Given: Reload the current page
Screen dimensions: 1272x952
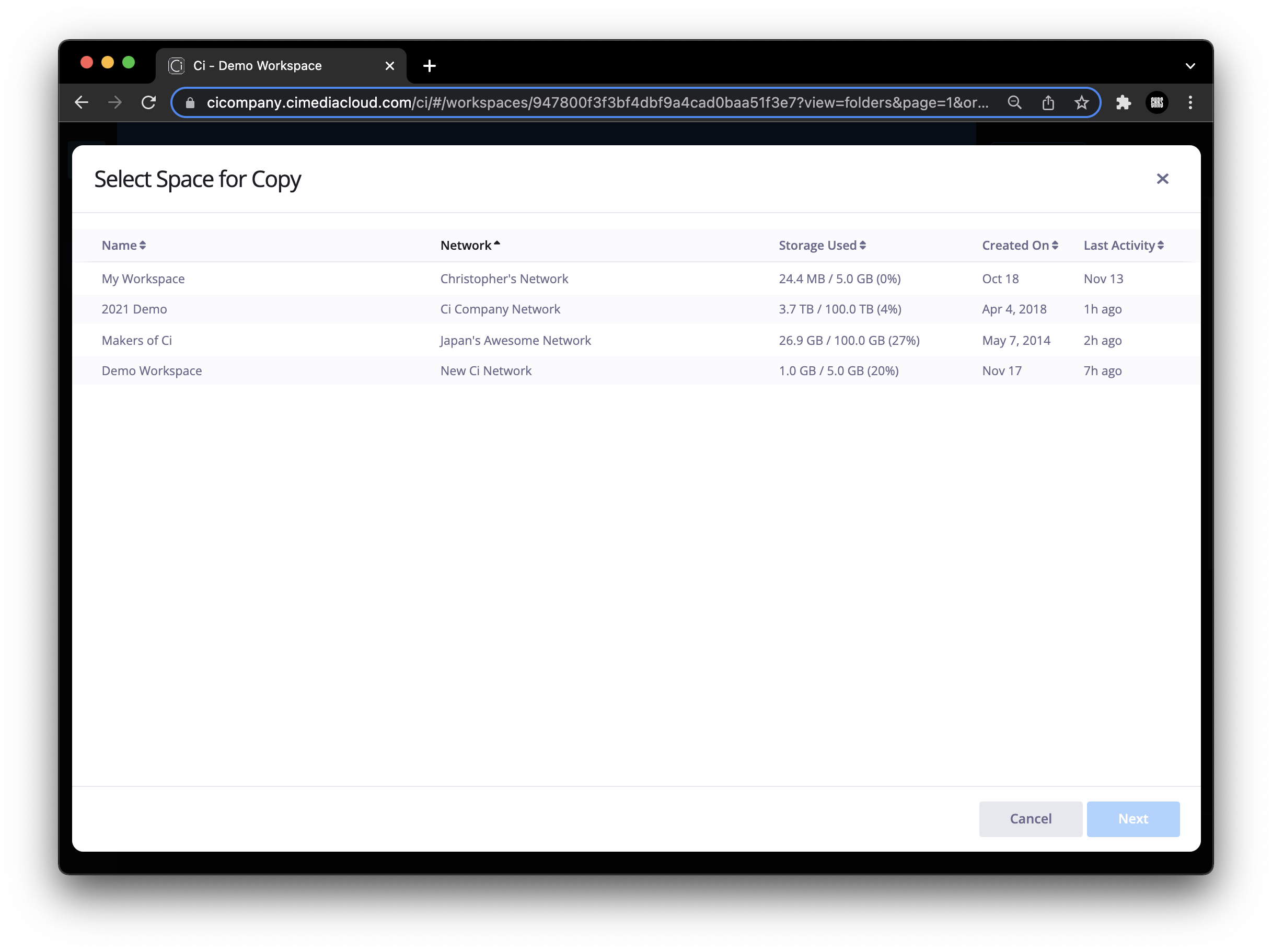Looking at the screenshot, I should tap(149, 102).
